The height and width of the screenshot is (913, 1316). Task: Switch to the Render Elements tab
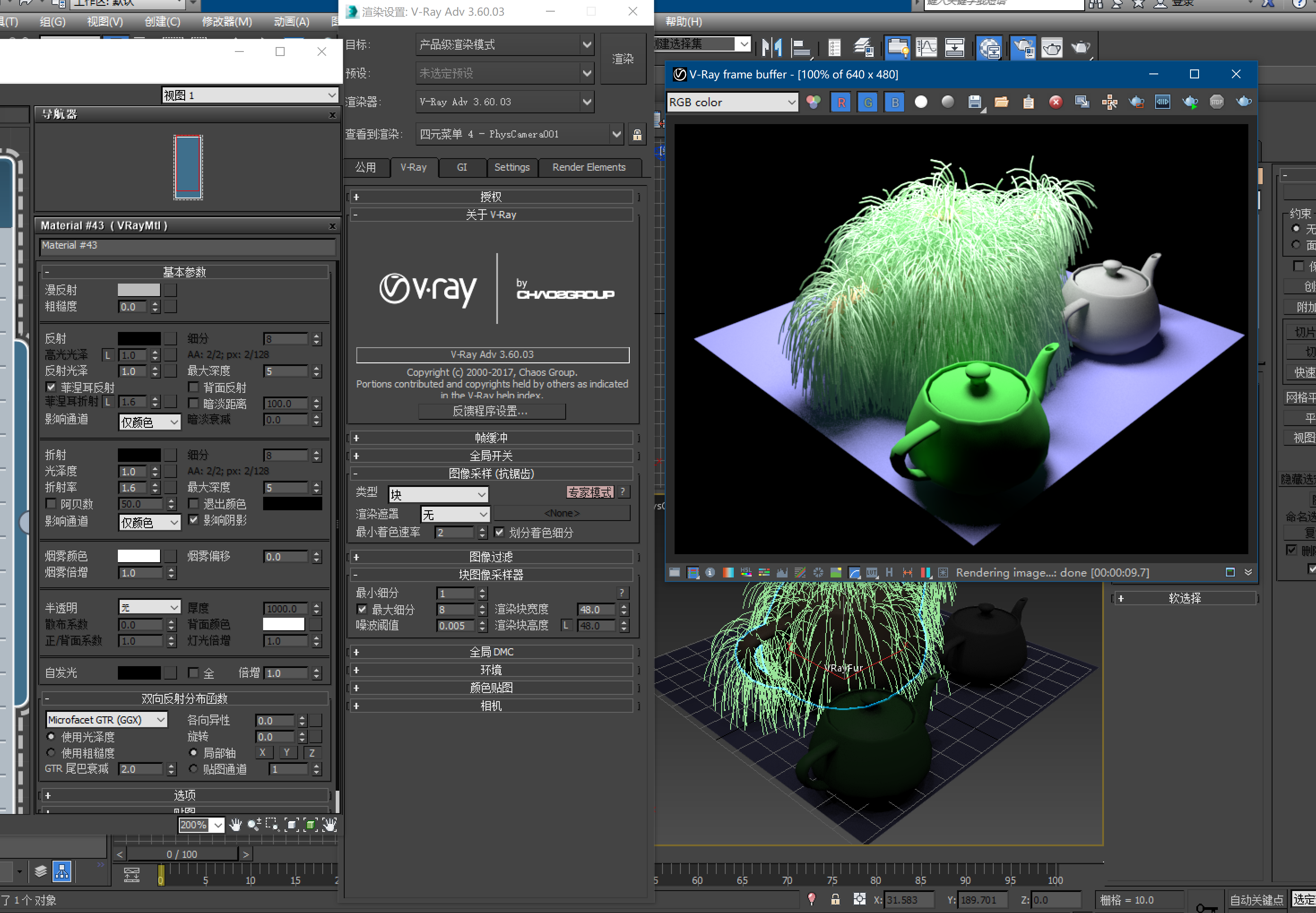[589, 168]
